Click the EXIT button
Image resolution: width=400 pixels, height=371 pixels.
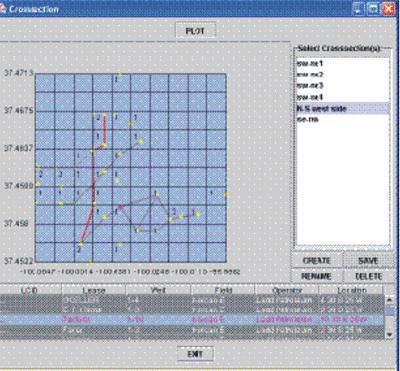pyautogui.click(x=195, y=354)
